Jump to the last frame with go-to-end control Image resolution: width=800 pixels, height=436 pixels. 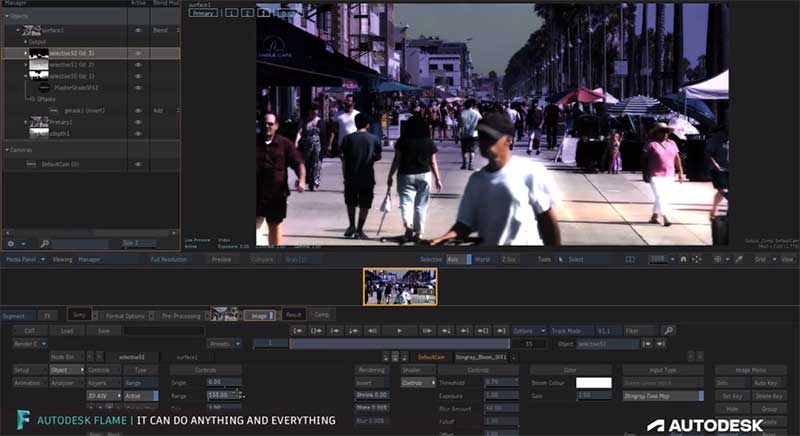[x=501, y=331]
